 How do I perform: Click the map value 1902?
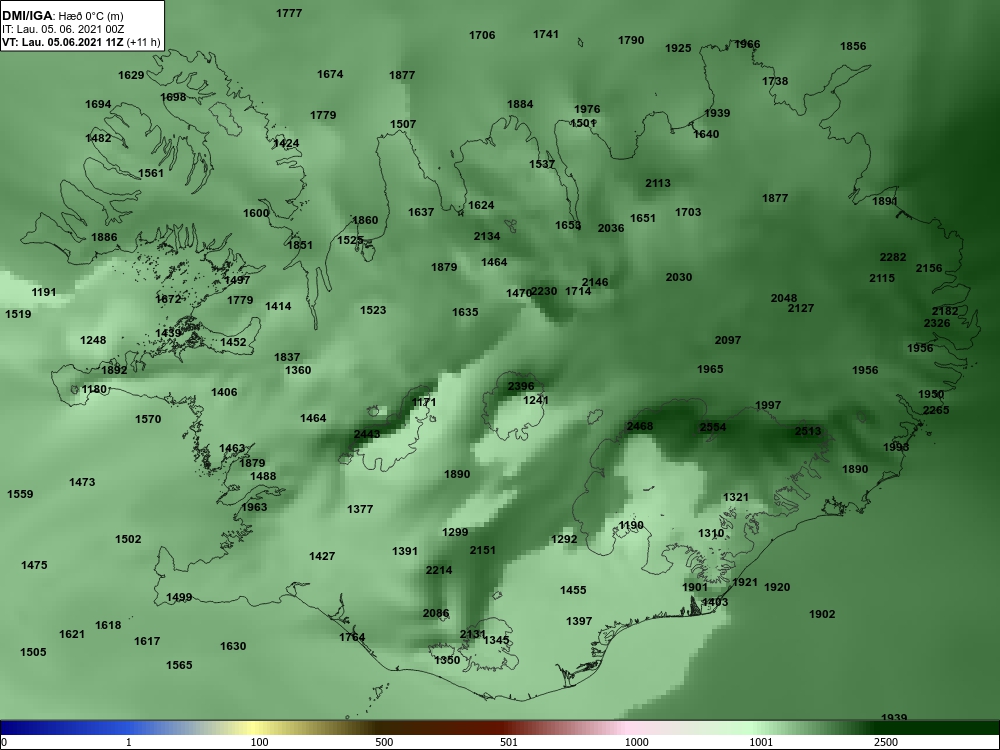[x=822, y=614]
